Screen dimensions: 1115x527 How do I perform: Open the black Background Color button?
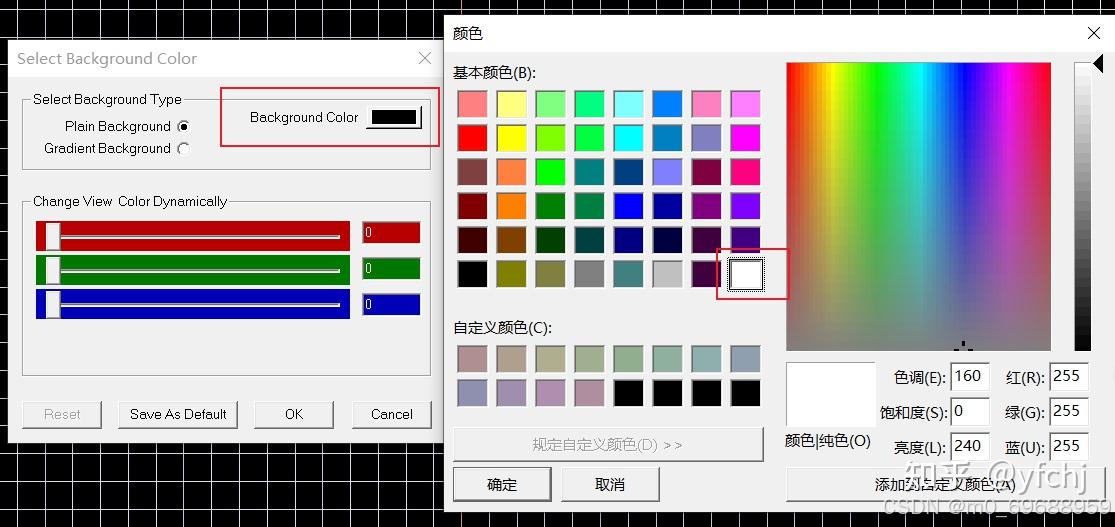click(x=394, y=117)
